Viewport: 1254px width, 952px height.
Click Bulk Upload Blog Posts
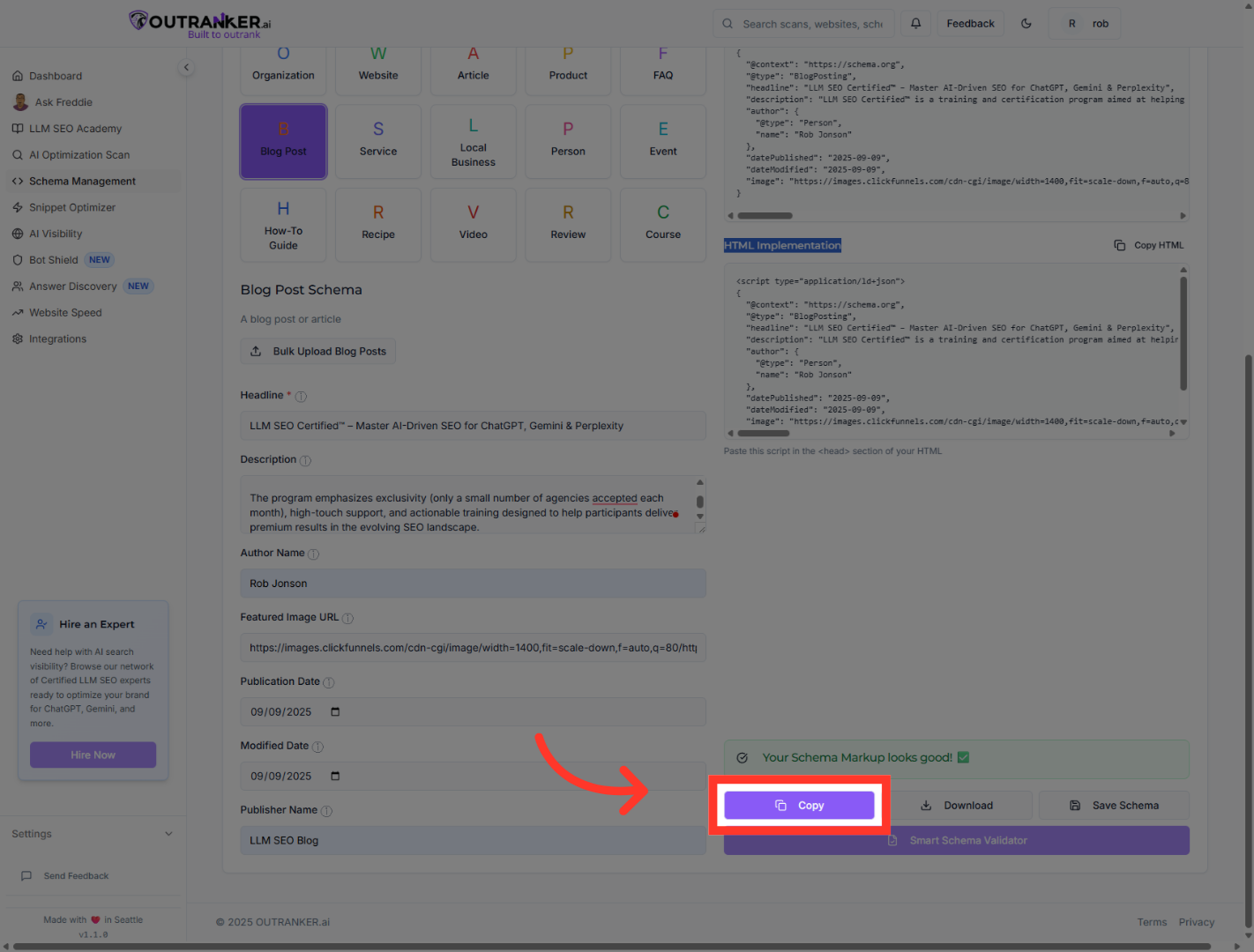click(x=318, y=351)
